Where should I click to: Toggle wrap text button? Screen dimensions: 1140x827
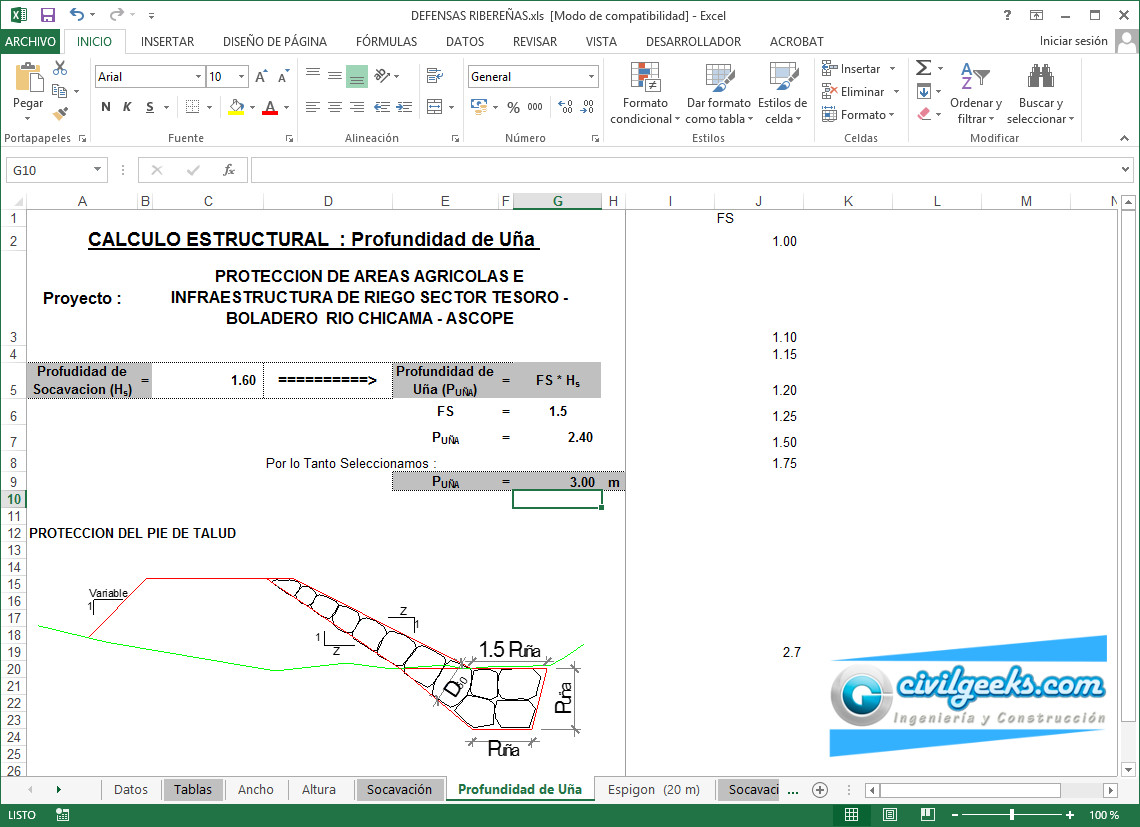(434, 76)
